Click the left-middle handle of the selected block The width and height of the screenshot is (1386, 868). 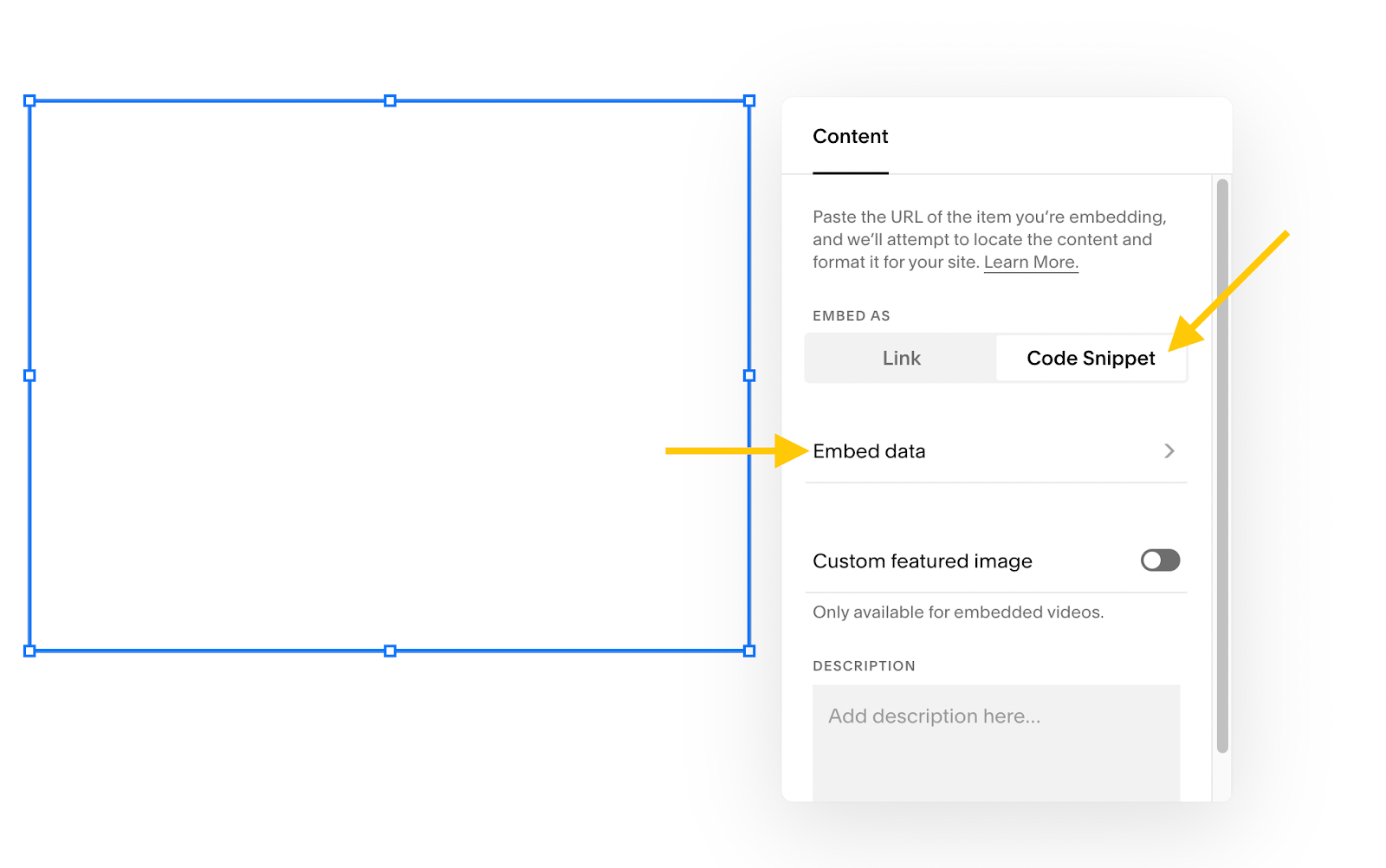tap(29, 376)
